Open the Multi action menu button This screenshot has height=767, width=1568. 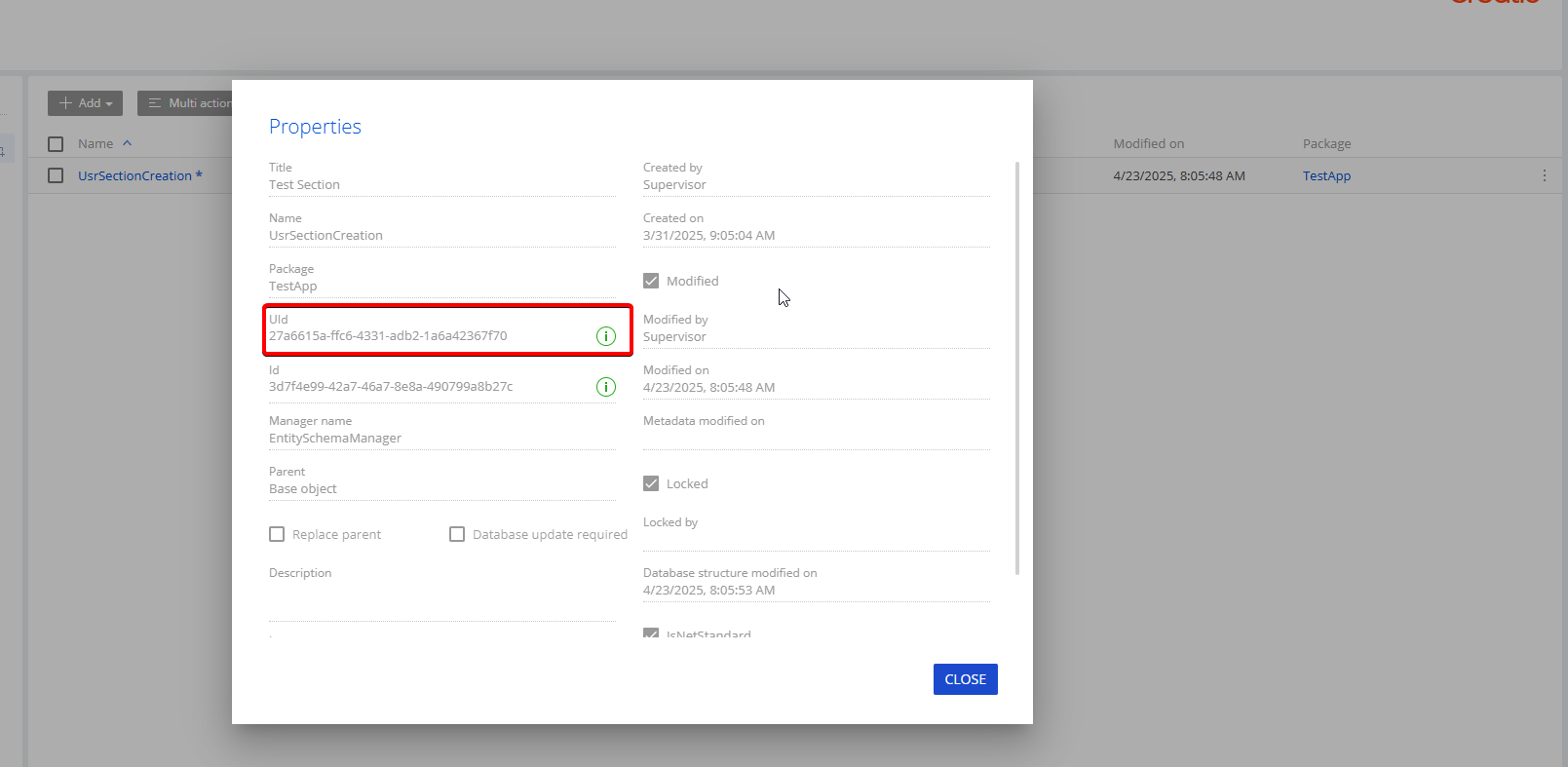pos(185,103)
